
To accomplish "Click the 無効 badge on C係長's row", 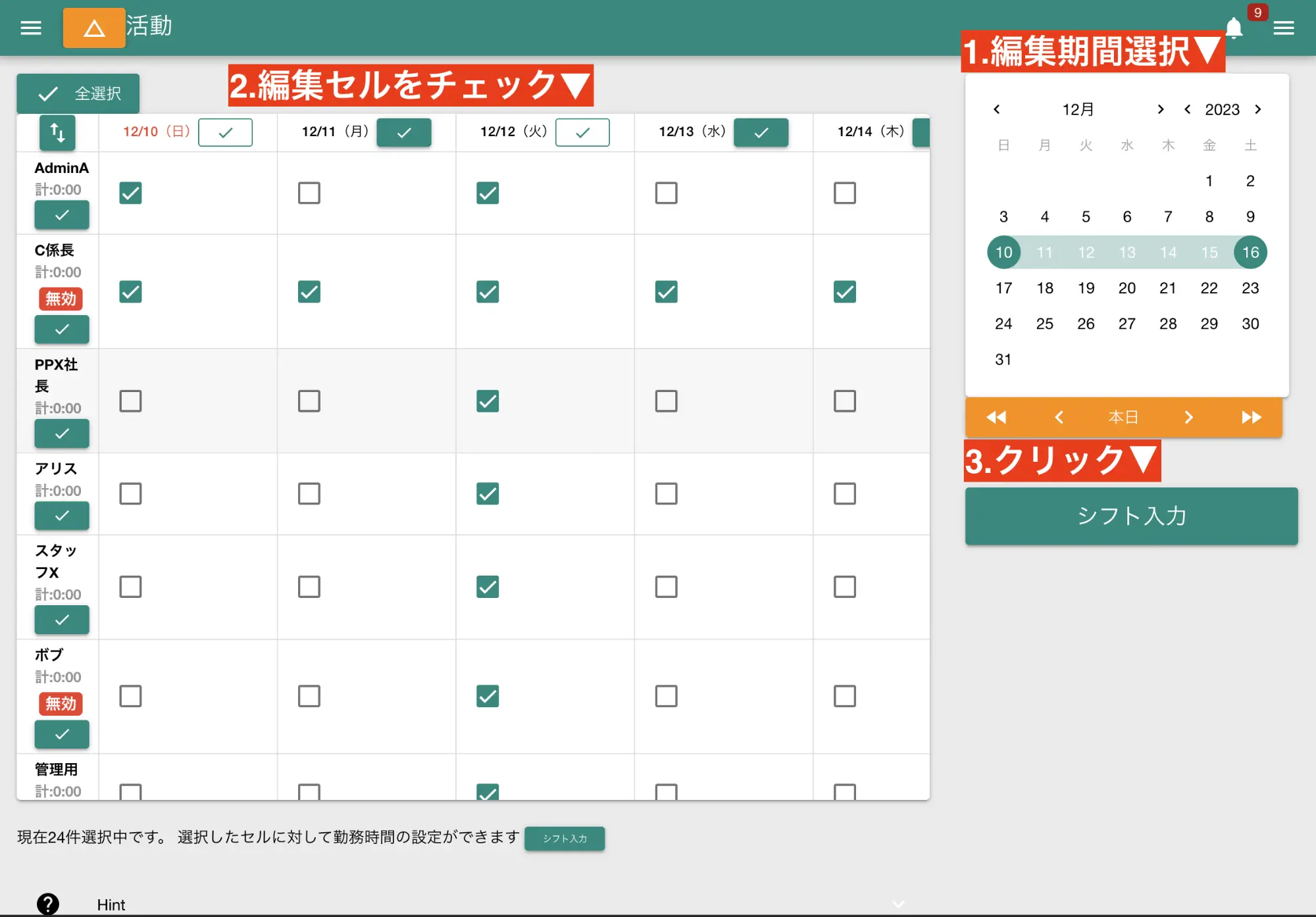I will (x=61, y=299).
